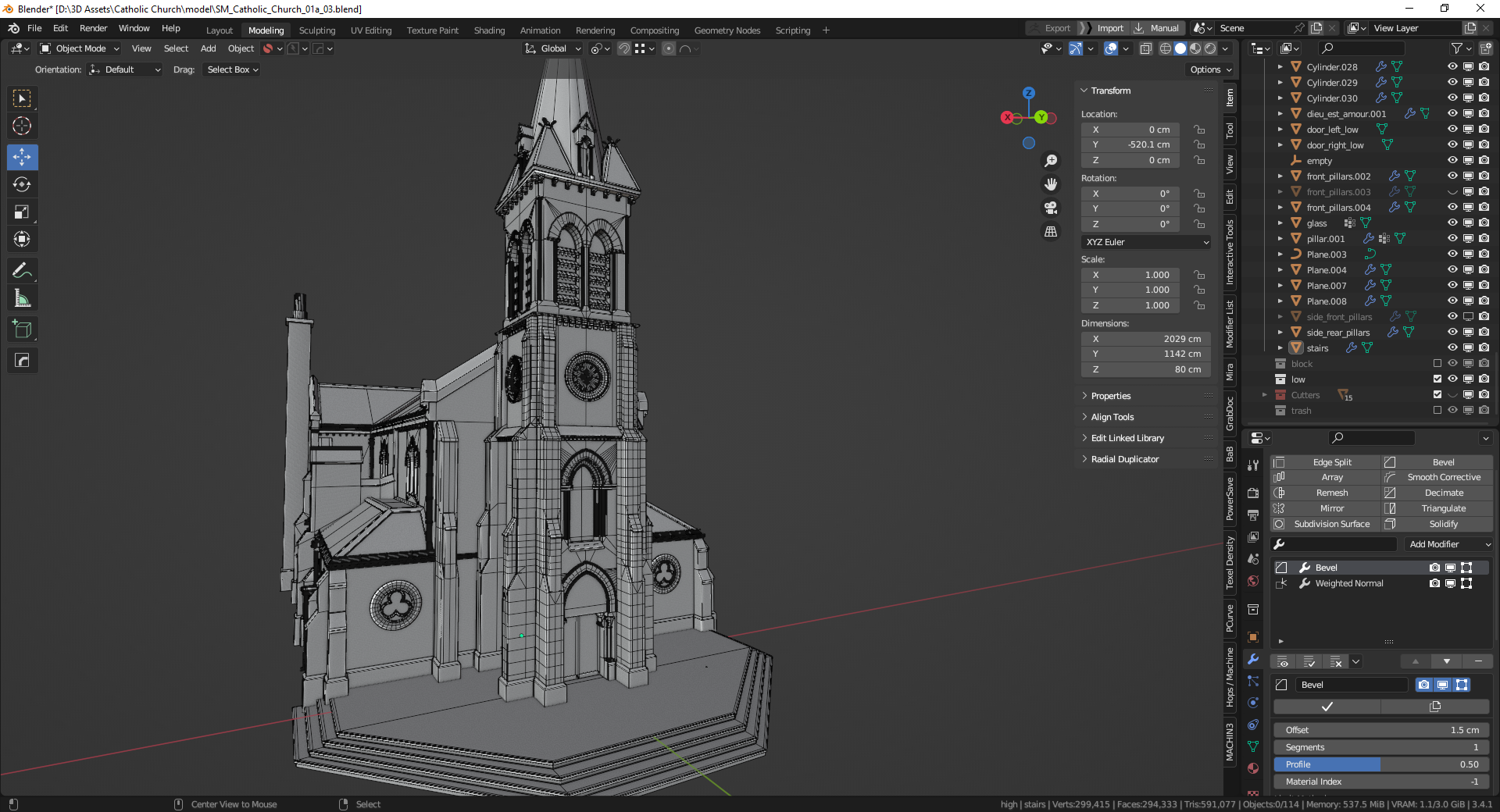Choose the Scale tool
This screenshot has height=812, width=1500.
(22, 212)
